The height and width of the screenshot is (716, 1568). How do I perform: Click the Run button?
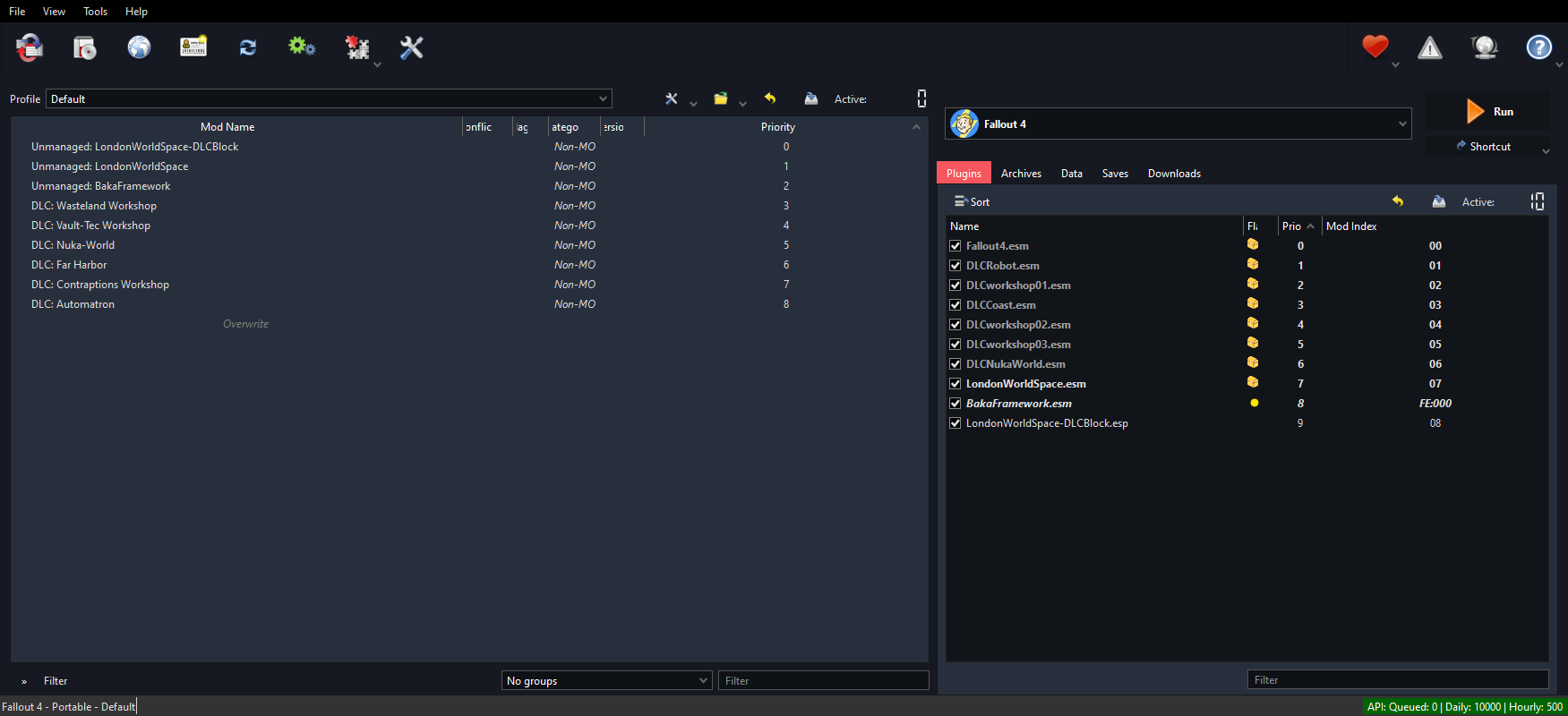pos(1488,112)
